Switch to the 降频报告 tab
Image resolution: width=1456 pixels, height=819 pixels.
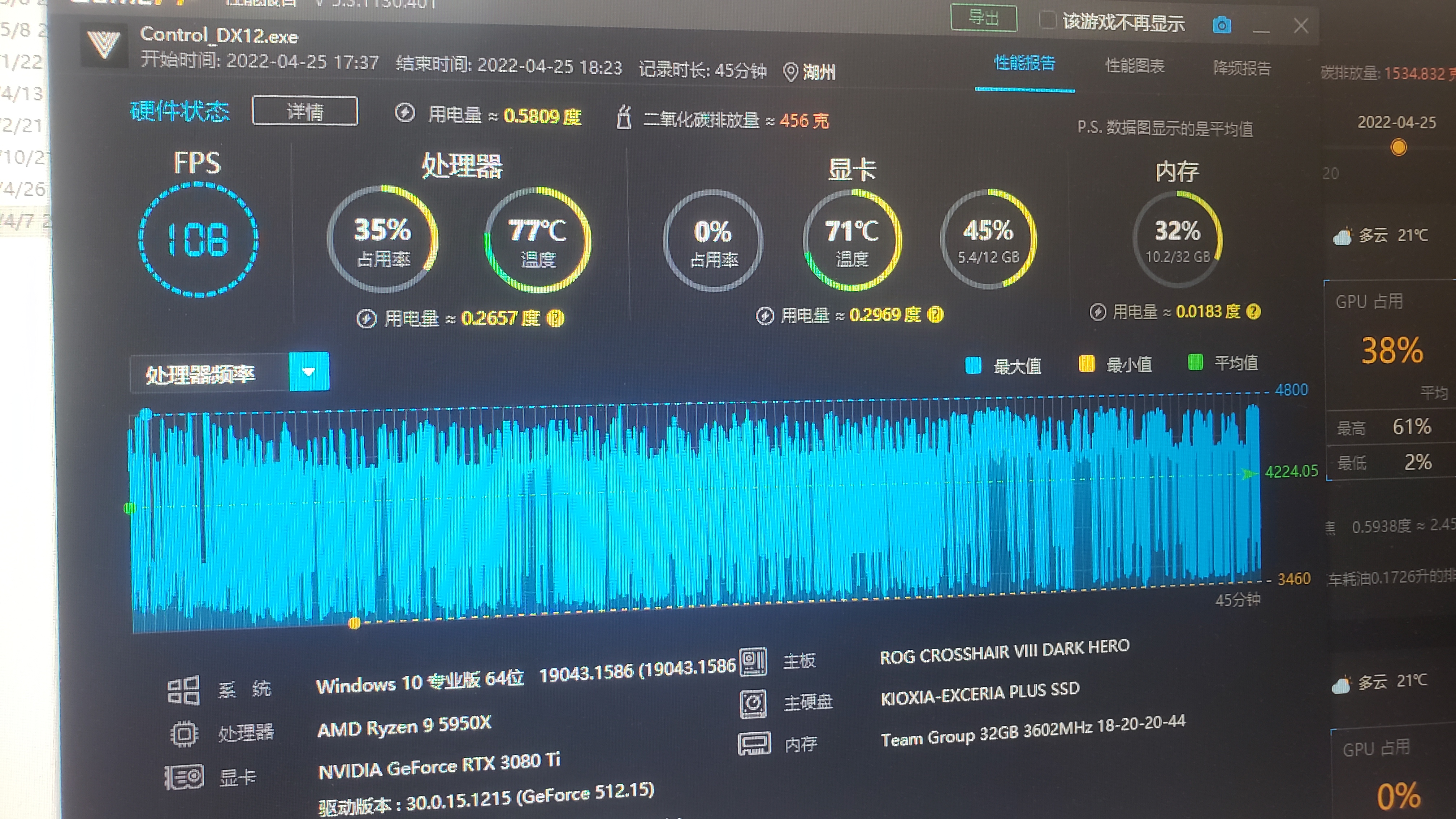(x=1242, y=68)
